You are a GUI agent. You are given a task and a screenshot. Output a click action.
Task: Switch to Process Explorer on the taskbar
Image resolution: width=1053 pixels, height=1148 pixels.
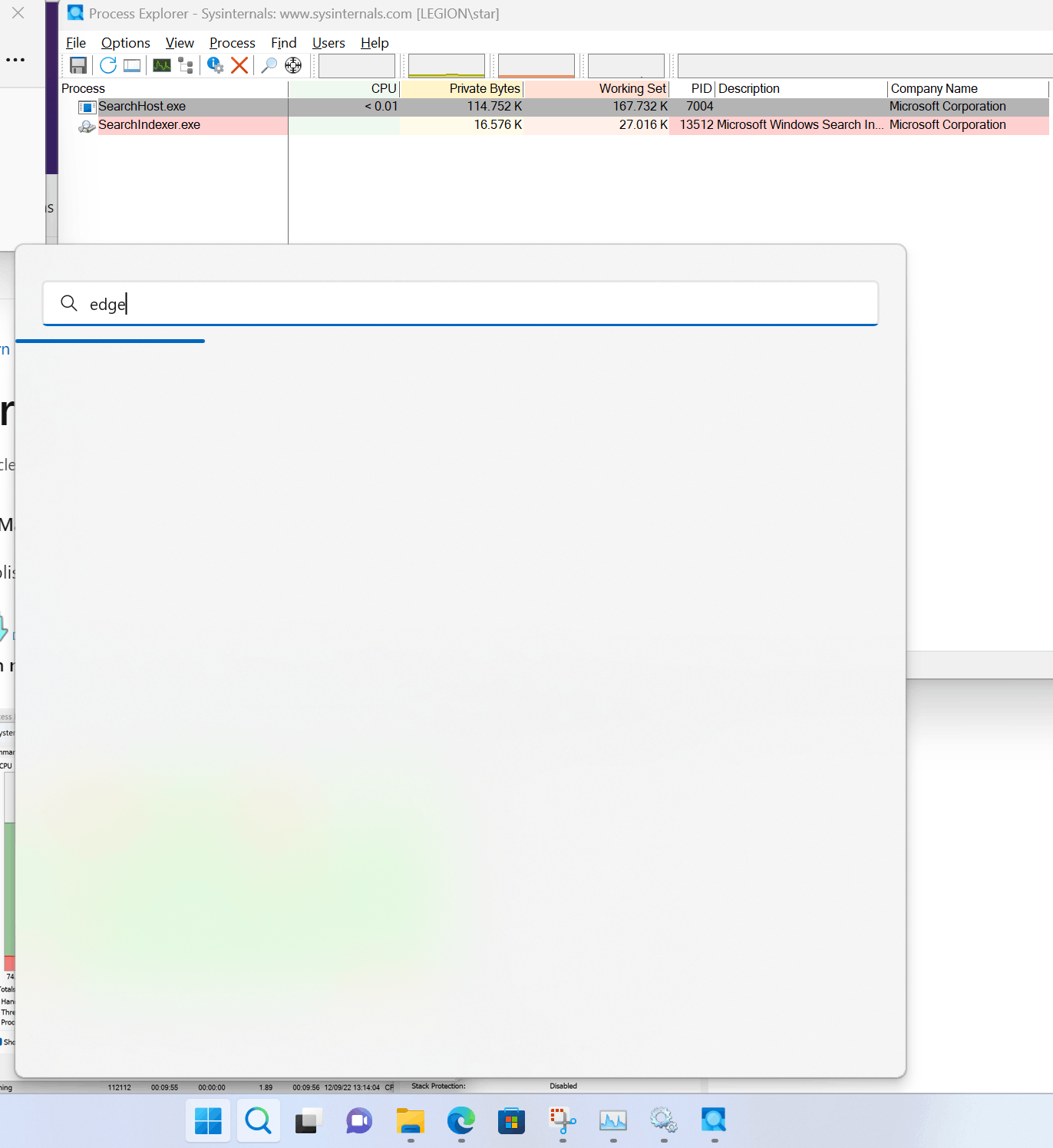tap(714, 1121)
